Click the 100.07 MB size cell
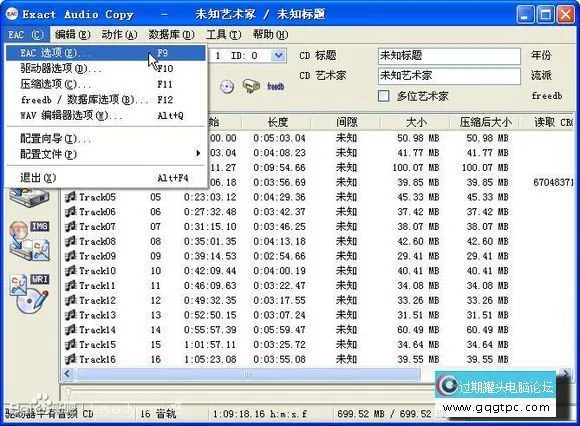 coord(416,168)
